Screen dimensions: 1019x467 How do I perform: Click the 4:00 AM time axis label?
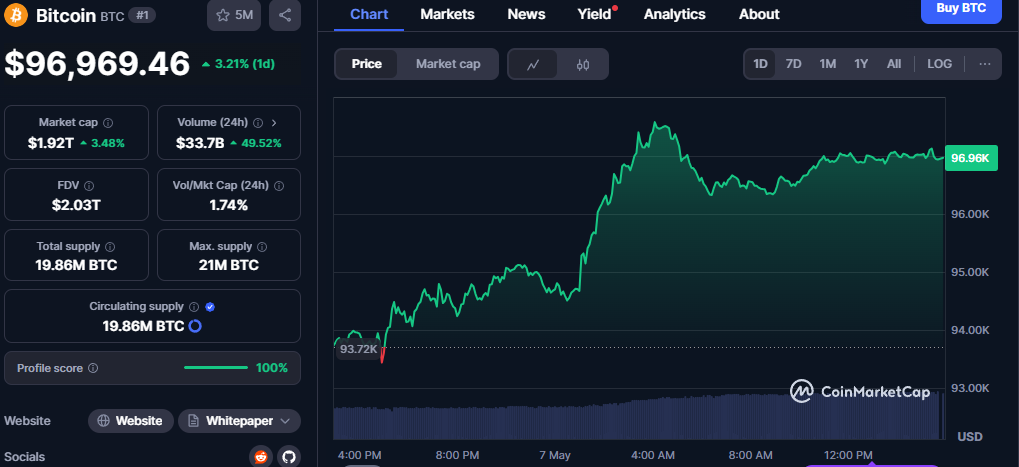tap(652, 455)
